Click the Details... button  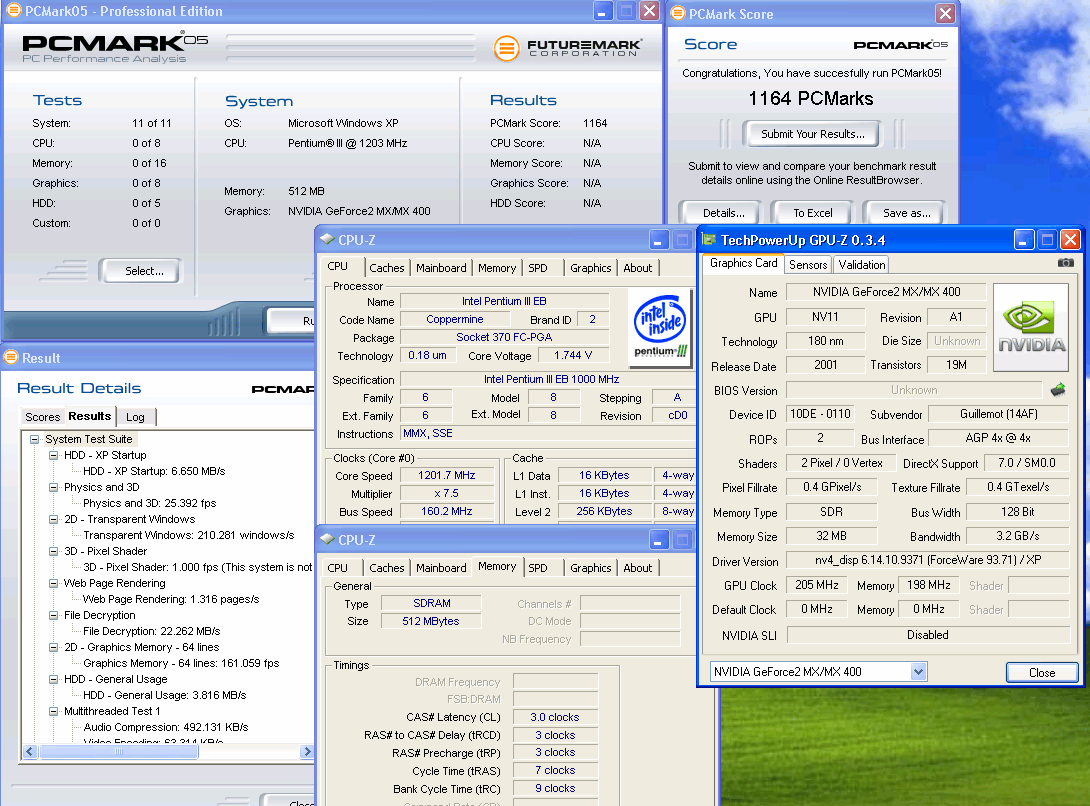click(x=723, y=213)
